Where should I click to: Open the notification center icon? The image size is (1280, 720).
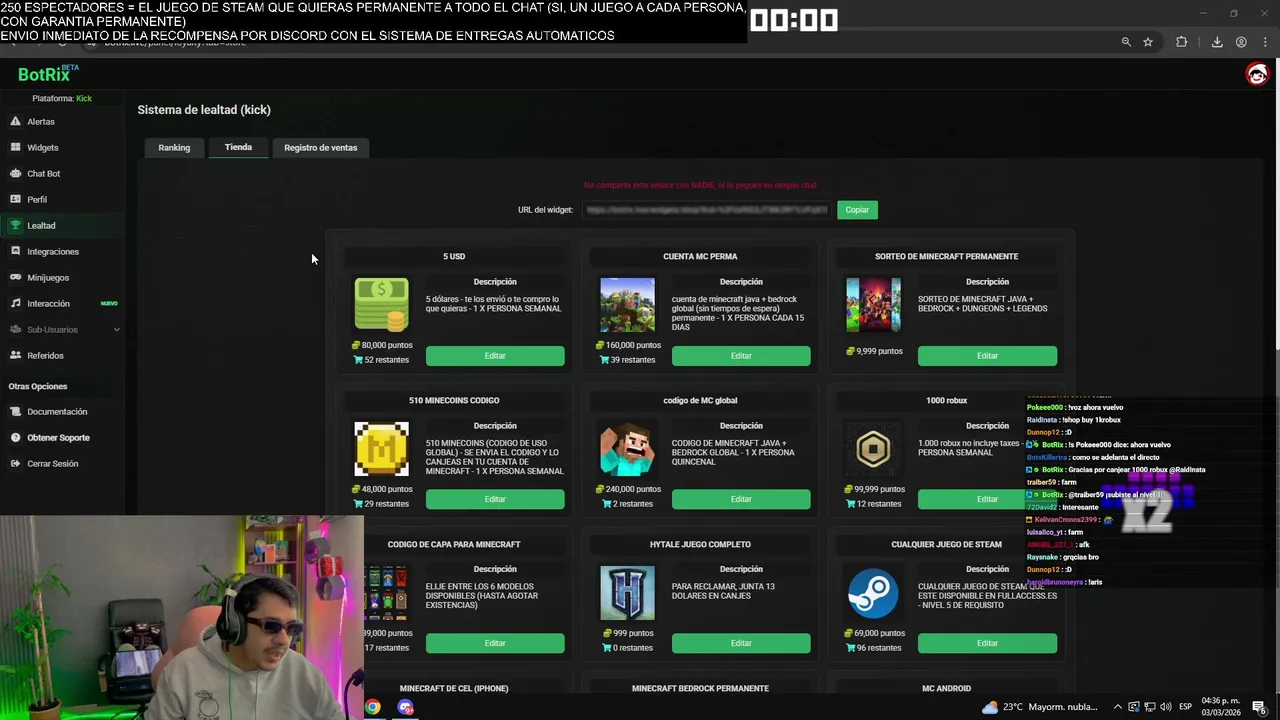click(1259, 707)
